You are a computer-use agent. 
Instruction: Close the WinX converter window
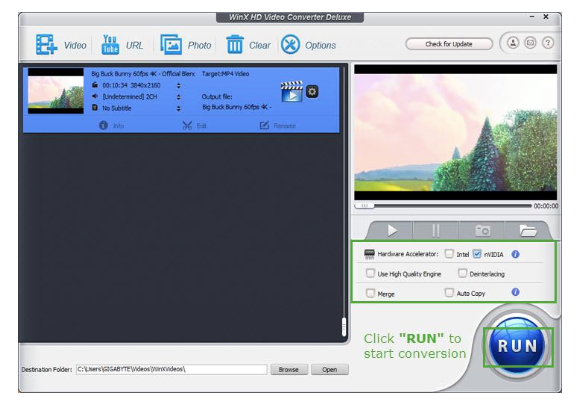coord(546,17)
